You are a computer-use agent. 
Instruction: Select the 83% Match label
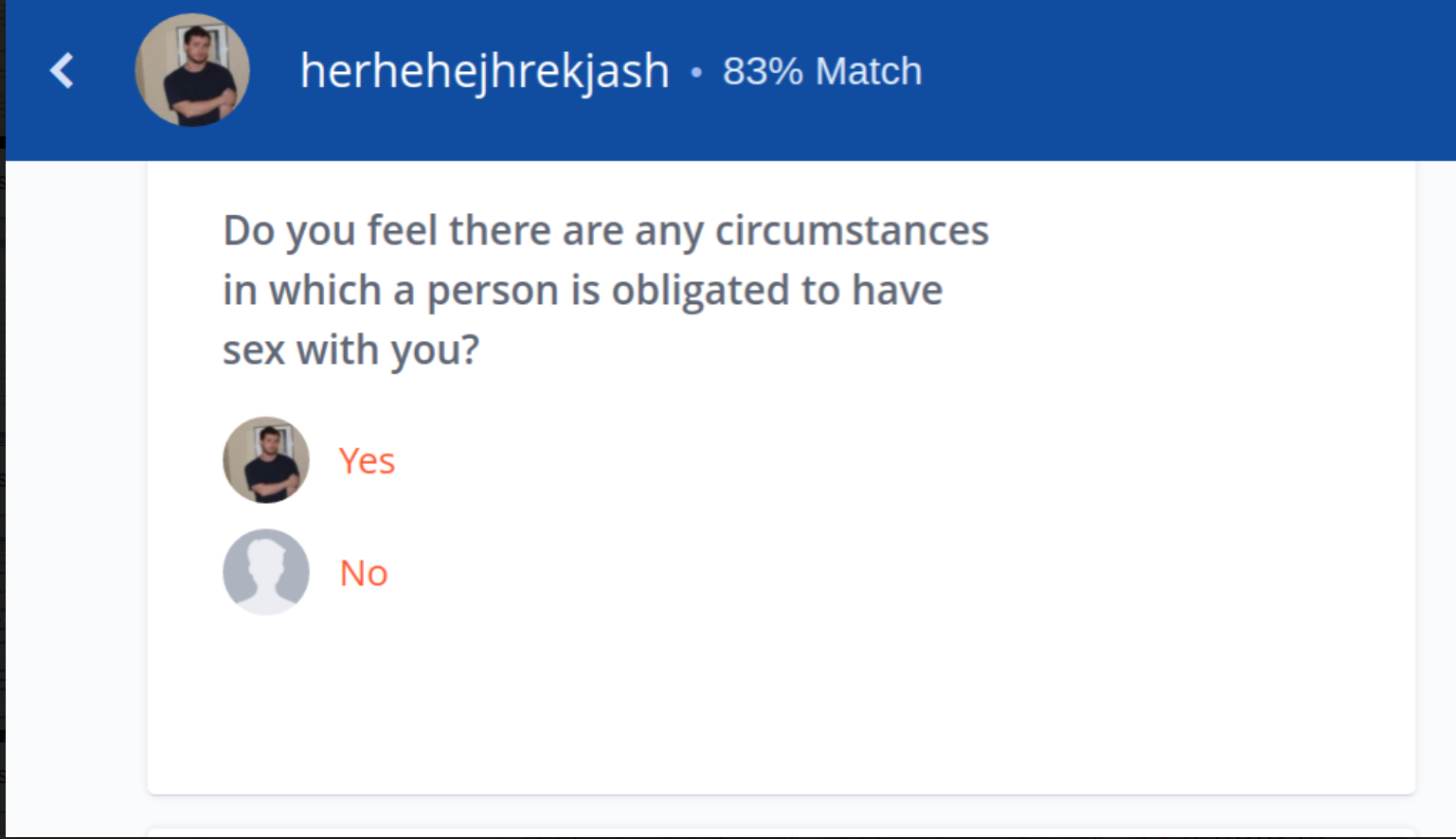tap(822, 71)
